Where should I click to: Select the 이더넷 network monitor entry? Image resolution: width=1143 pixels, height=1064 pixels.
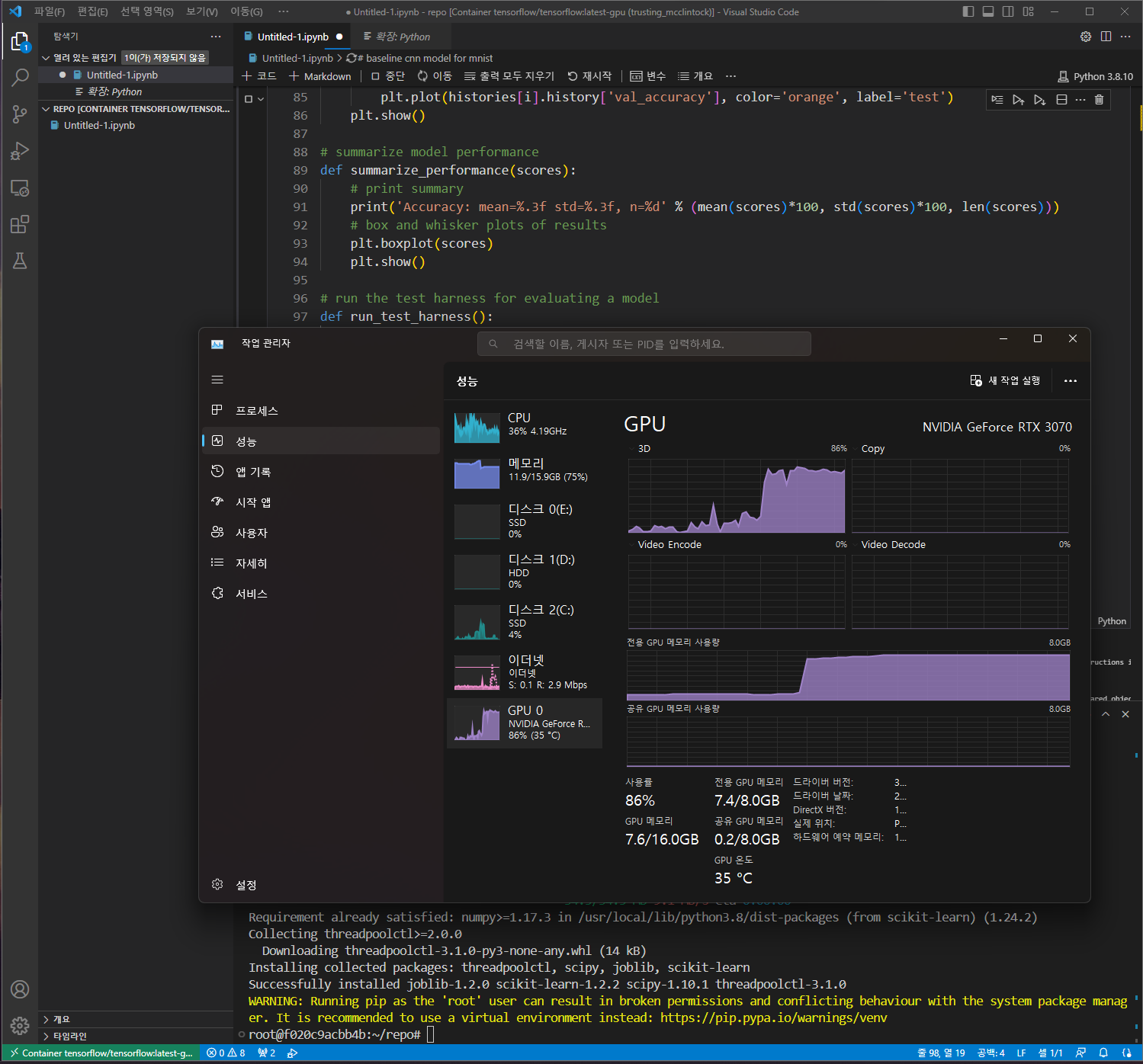coord(524,671)
